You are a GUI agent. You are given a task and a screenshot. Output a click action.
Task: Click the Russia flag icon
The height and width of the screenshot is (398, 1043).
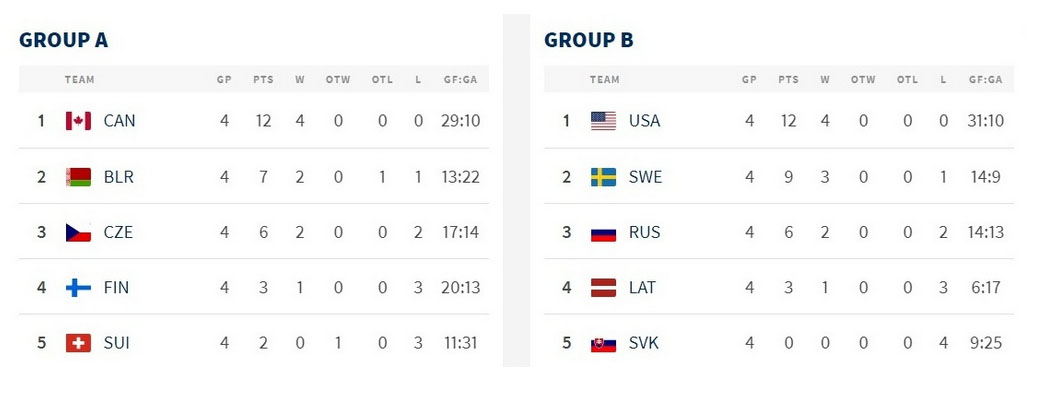click(x=603, y=233)
